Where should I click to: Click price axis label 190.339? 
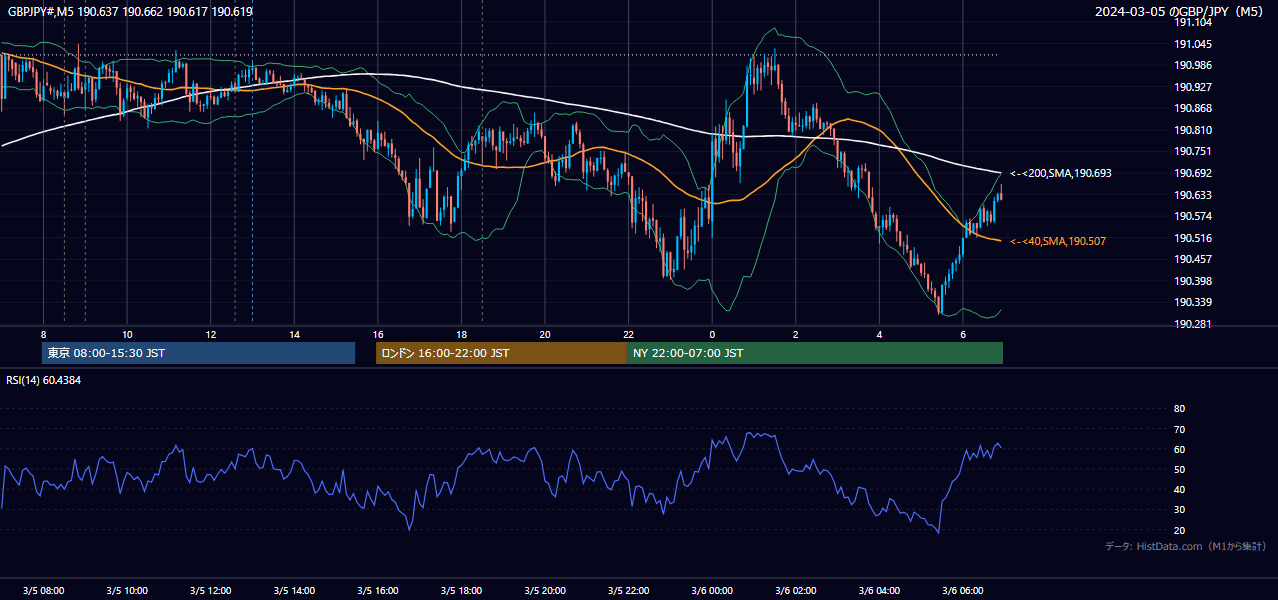tap(1192, 302)
